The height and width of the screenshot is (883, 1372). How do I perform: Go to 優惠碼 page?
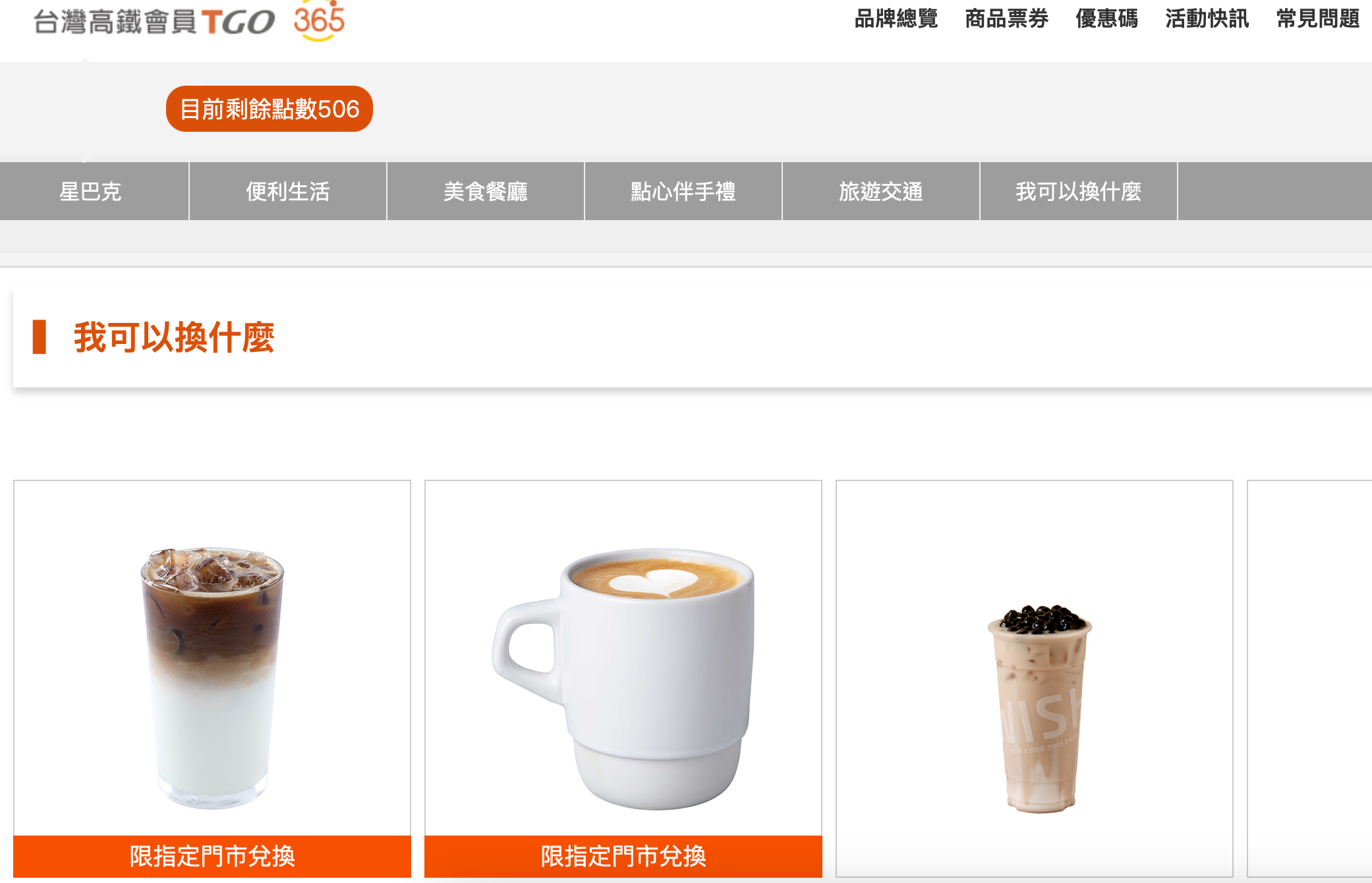coord(1106,19)
